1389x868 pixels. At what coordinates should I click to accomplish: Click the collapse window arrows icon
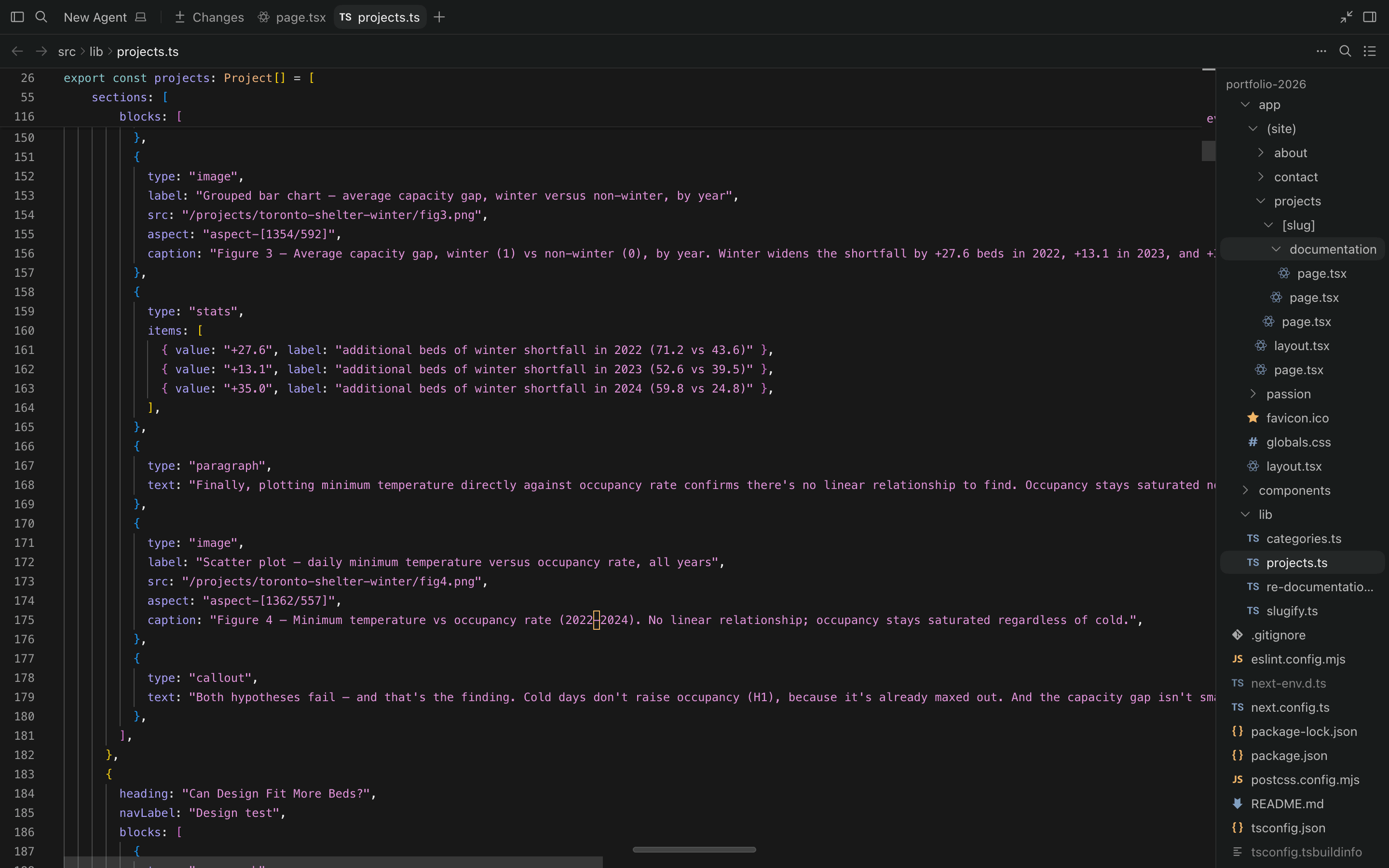(x=1346, y=17)
